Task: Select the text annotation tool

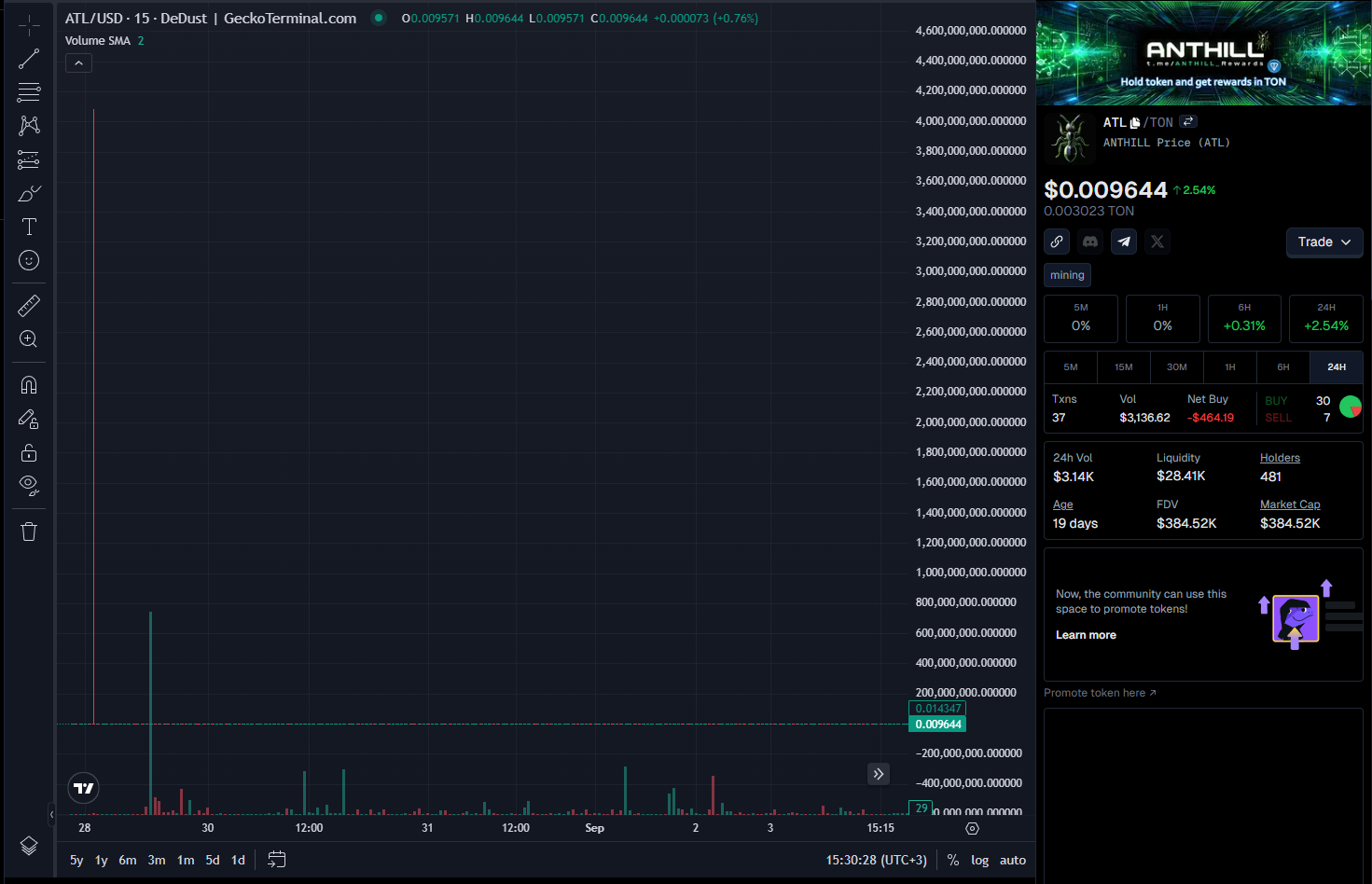Action: coord(29,227)
